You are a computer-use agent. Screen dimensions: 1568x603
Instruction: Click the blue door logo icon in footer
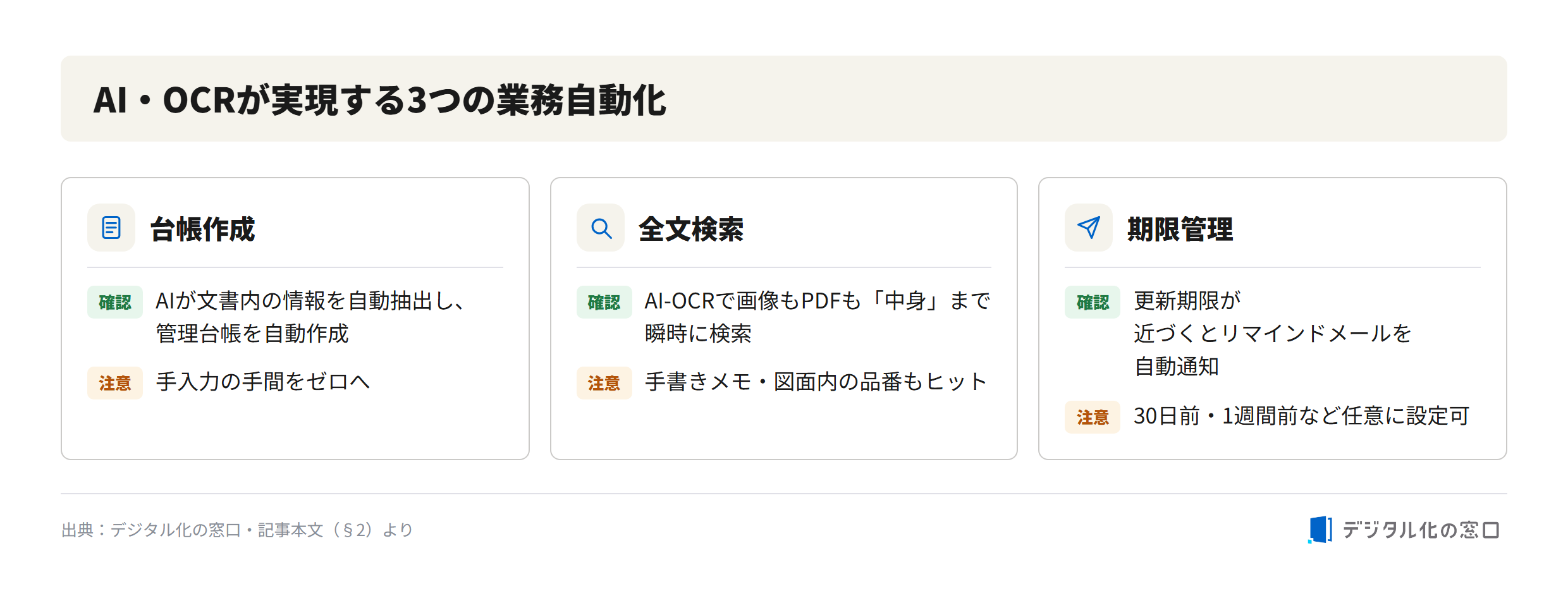tap(1320, 530)
